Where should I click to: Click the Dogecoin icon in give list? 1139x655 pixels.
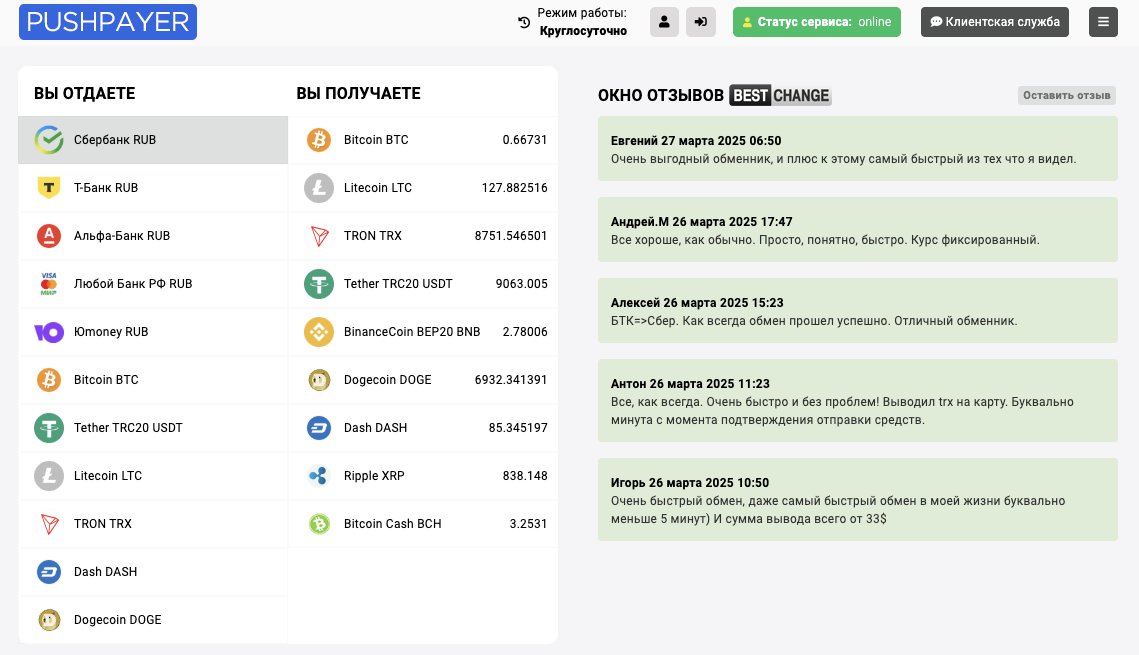click(x=49, y=619)
